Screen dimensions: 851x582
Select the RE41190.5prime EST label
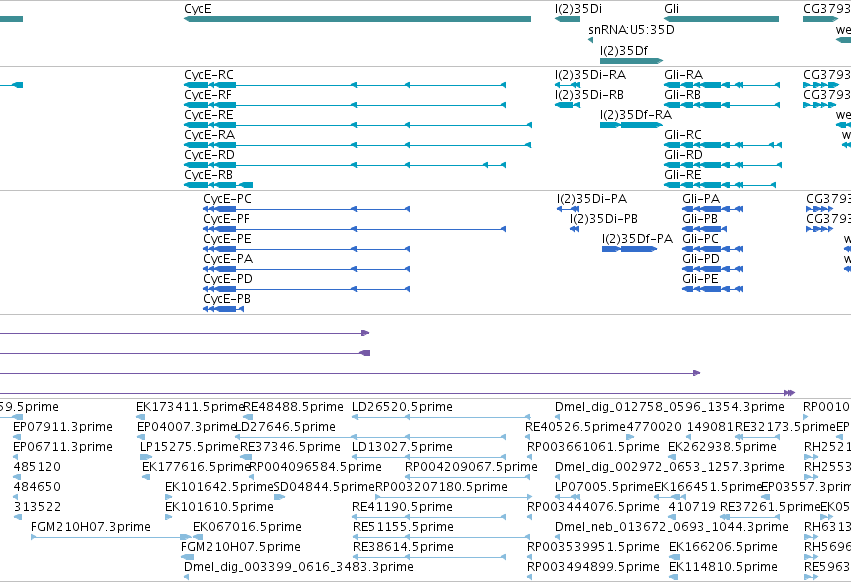402,508
